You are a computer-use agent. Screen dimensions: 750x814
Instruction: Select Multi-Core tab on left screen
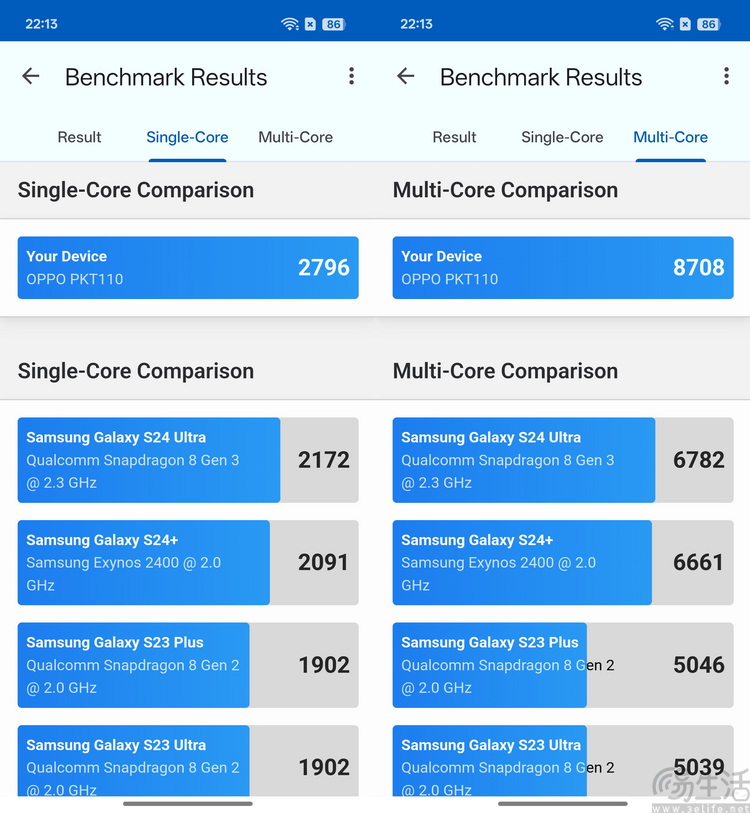[295, 138]
